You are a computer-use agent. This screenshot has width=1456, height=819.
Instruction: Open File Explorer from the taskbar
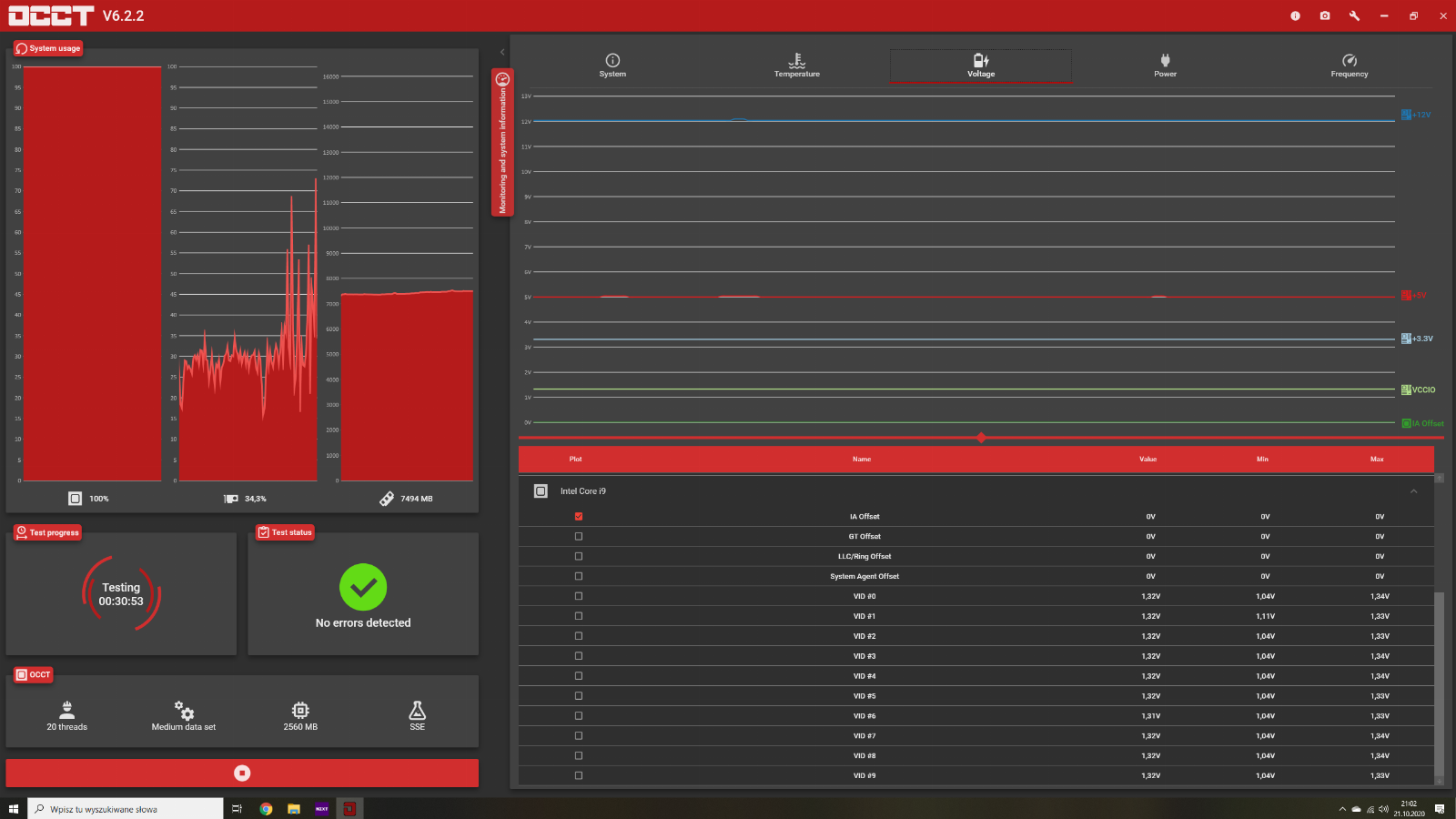point(294,809)
